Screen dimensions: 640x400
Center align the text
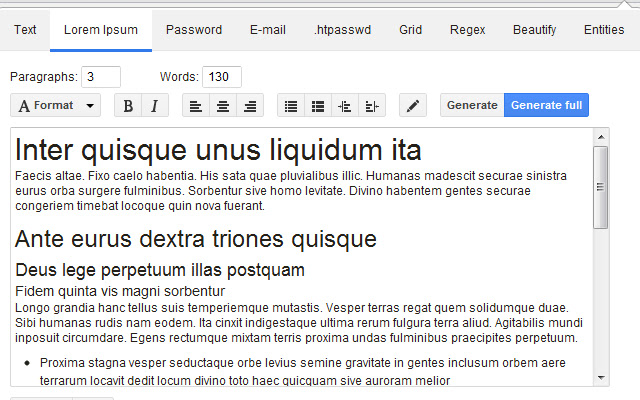point(223,105)
